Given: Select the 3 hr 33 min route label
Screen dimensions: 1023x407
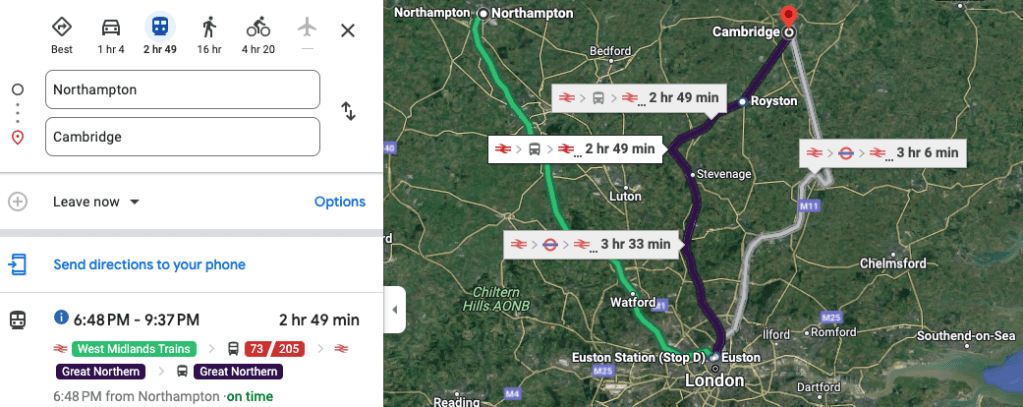Looking at the screenshot, I should [x=591, y=243].
